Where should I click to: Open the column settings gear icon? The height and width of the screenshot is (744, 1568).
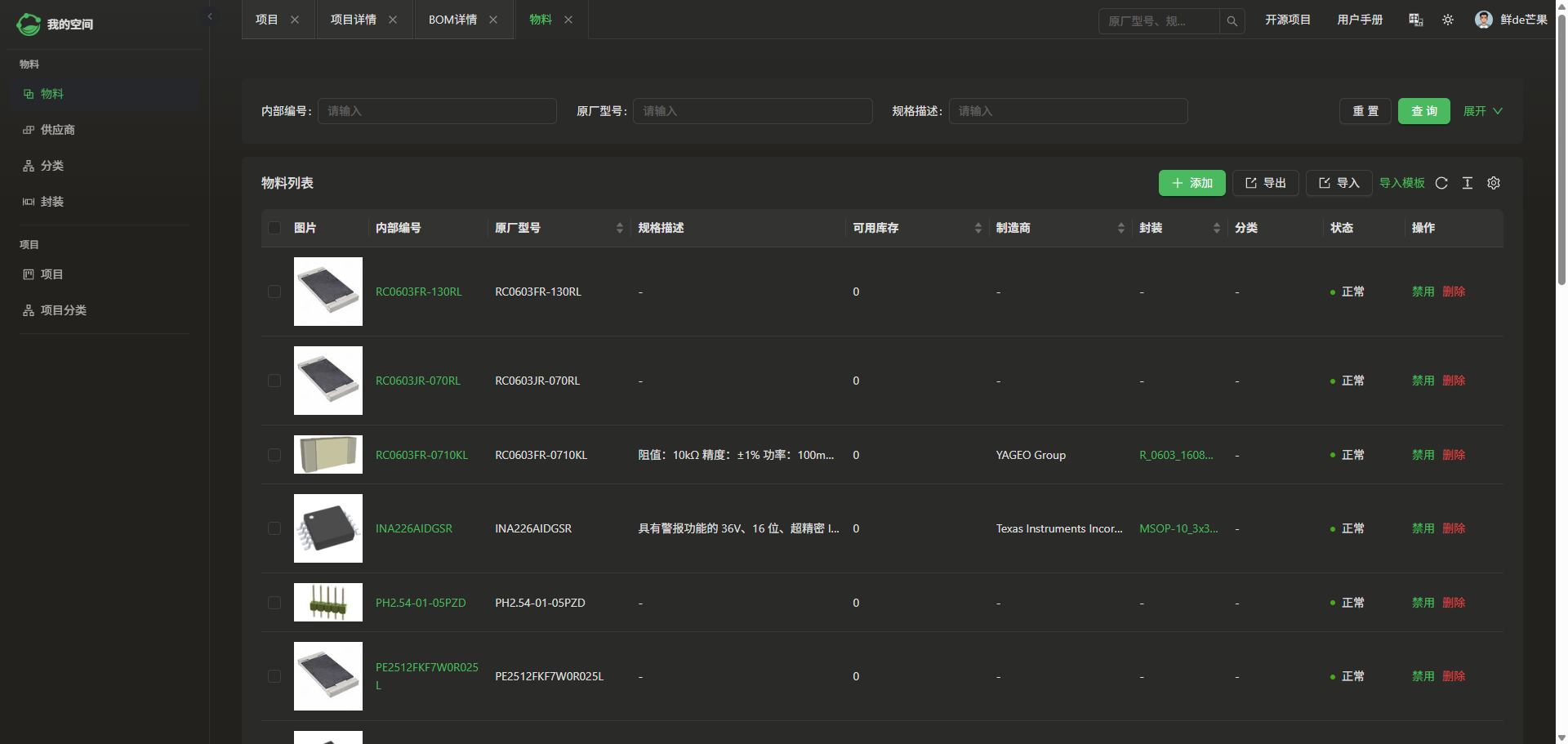point(1494,183)
